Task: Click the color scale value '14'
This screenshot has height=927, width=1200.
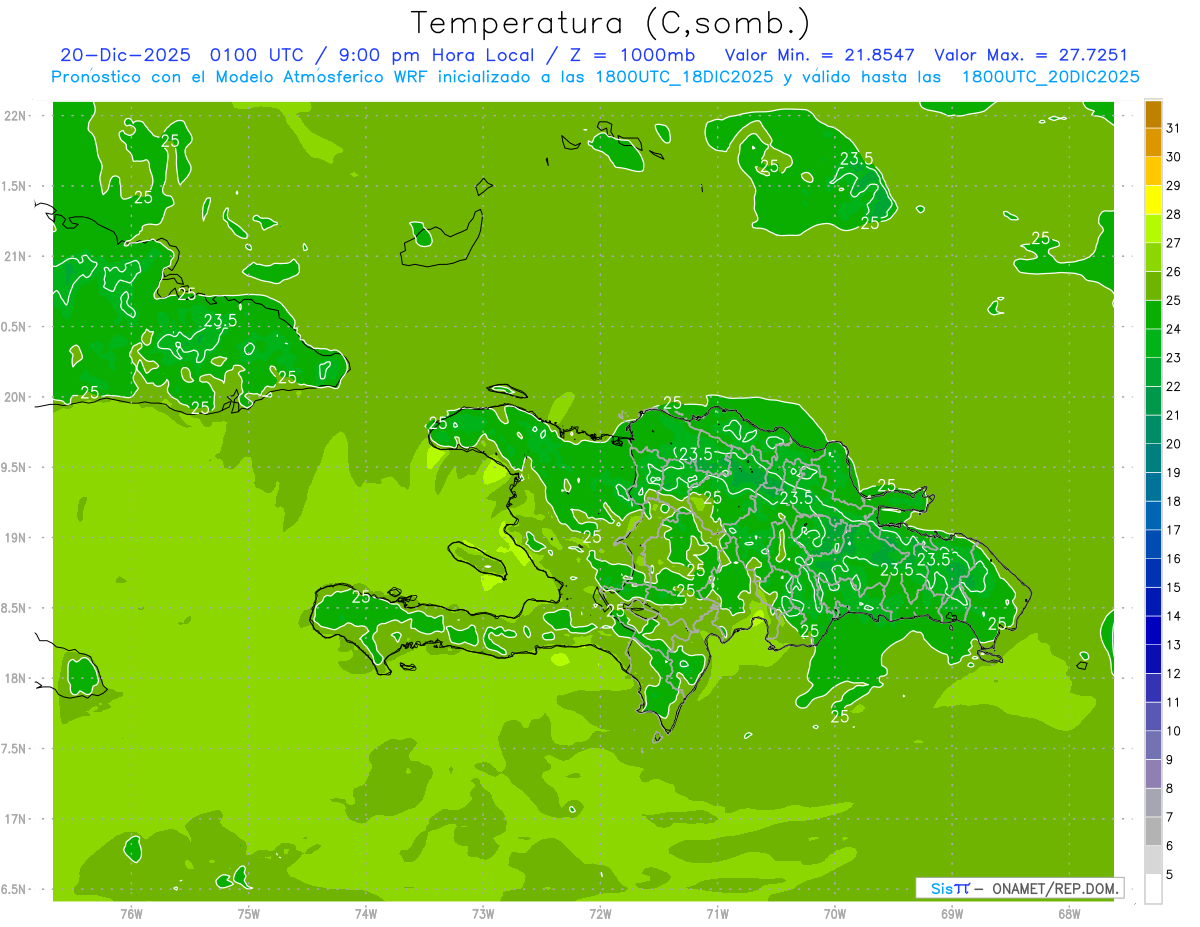Action: [x=1174, y=616]
